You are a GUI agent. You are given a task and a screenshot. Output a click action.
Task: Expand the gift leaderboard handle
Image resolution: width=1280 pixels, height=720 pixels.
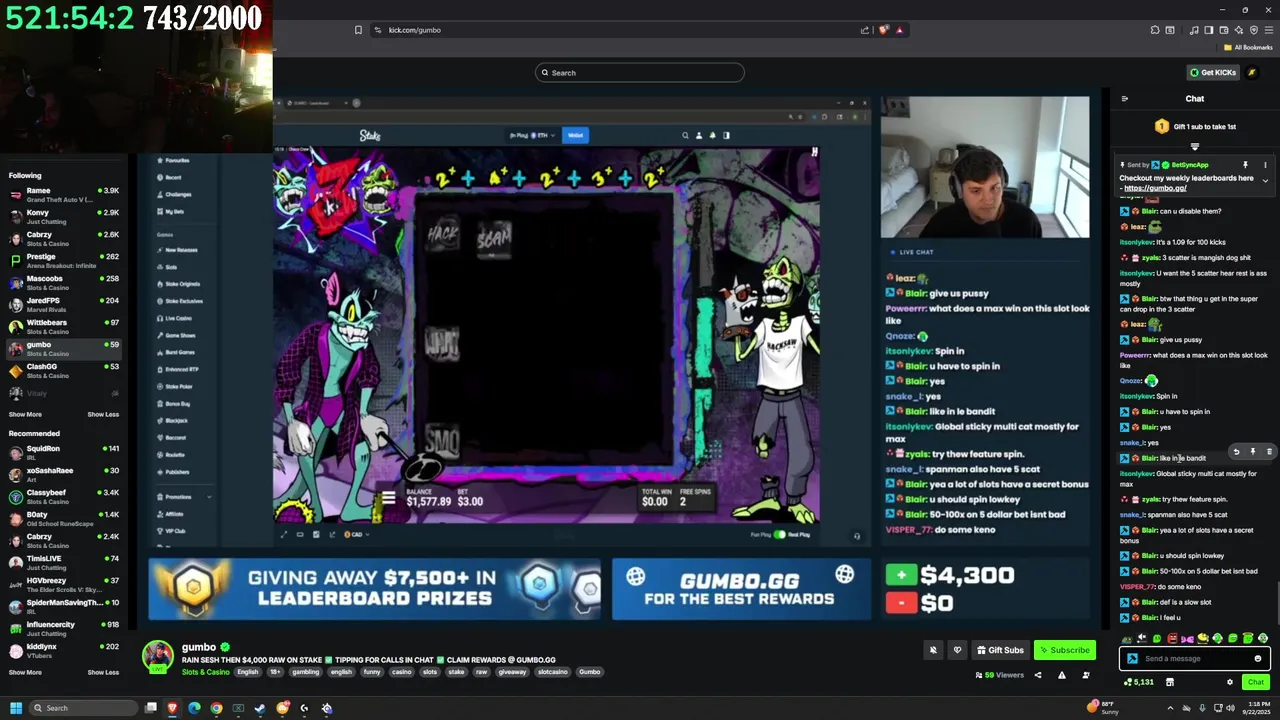point(1194,147)
